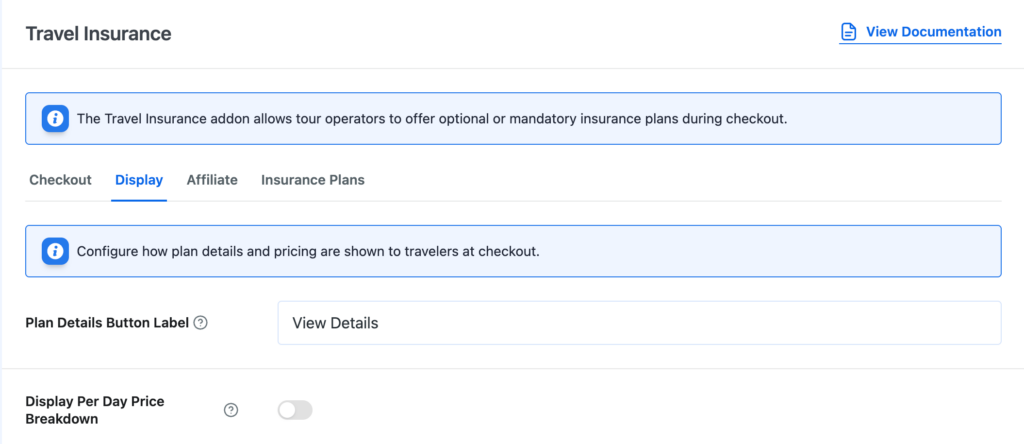Click the underline below the View Documentation link

pyautogui.click(x=920, y=43)
